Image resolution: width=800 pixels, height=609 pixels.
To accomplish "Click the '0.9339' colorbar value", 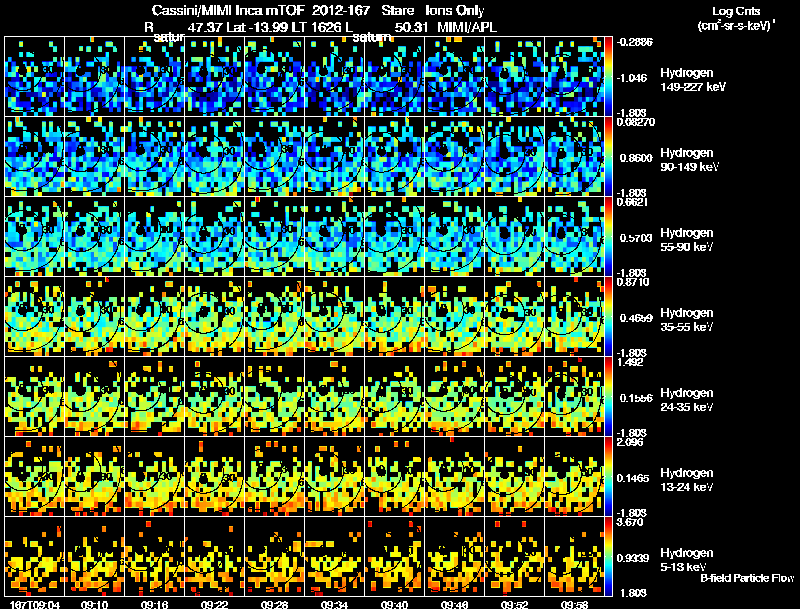I will [x=633, y=559].
